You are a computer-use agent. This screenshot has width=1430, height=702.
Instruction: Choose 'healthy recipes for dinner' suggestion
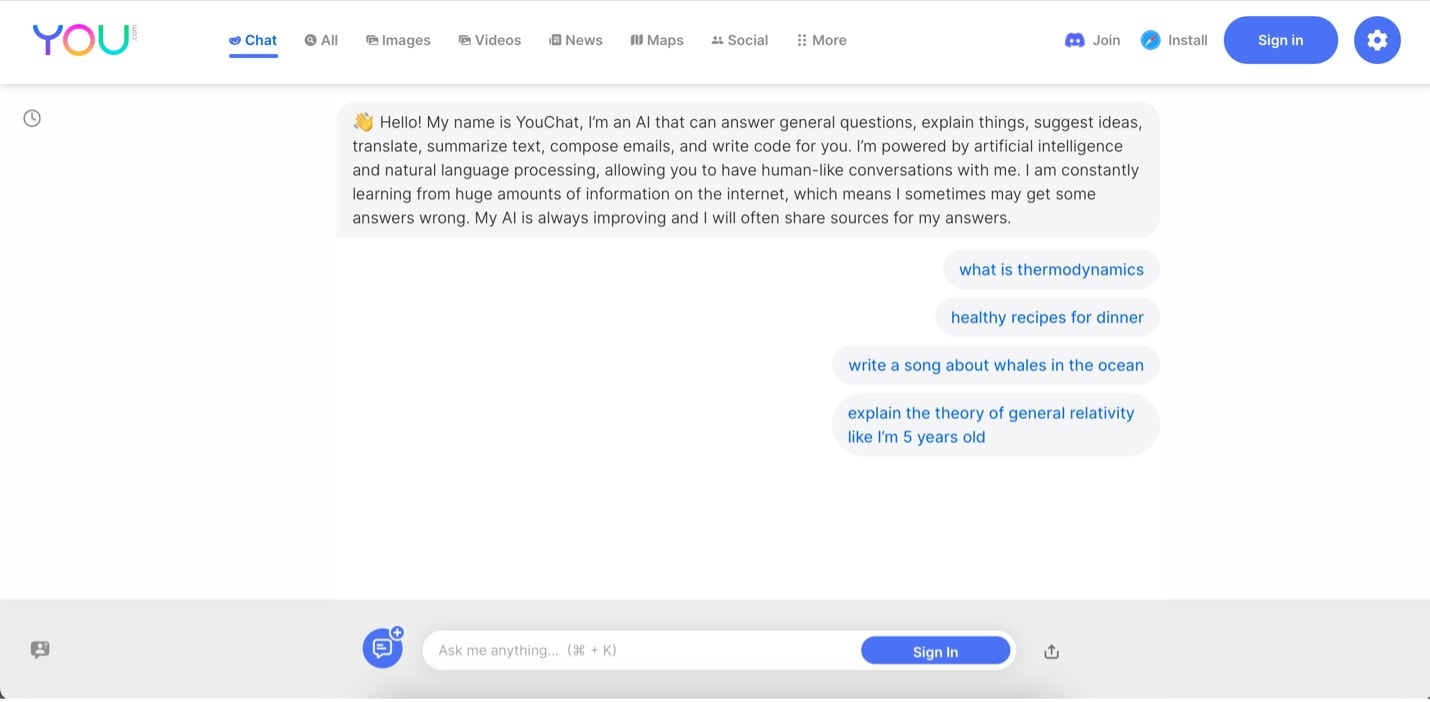pyautogui.click(x=1047, y=317)
